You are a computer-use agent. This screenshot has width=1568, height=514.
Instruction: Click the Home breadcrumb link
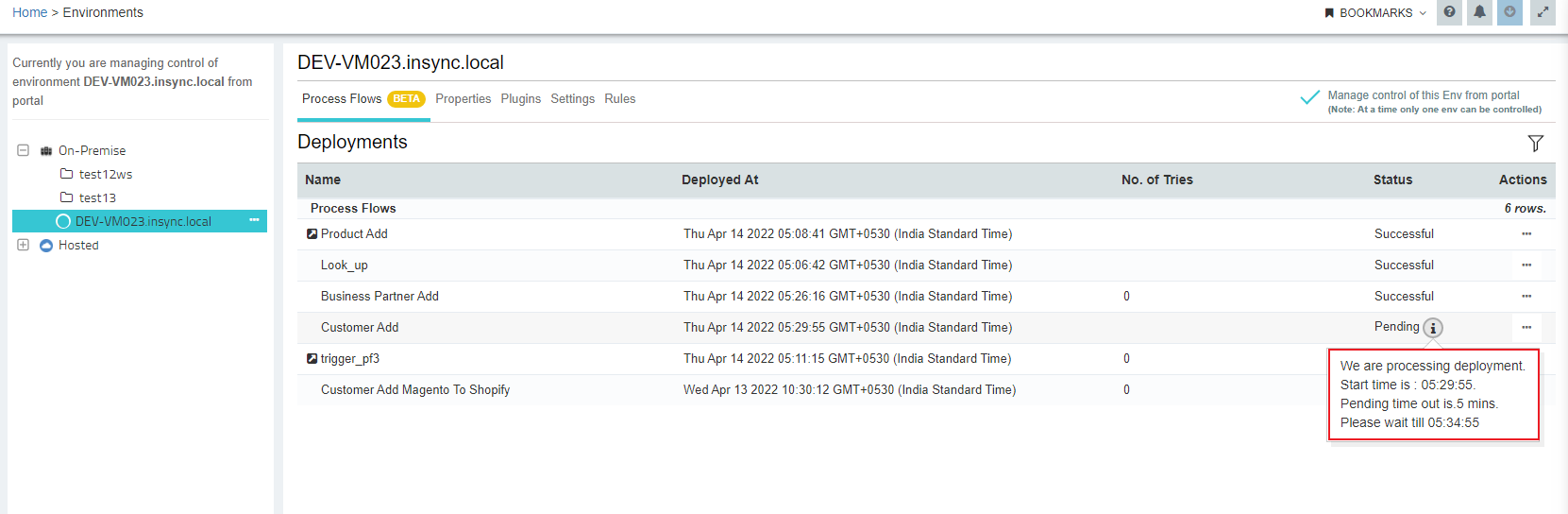29,12
